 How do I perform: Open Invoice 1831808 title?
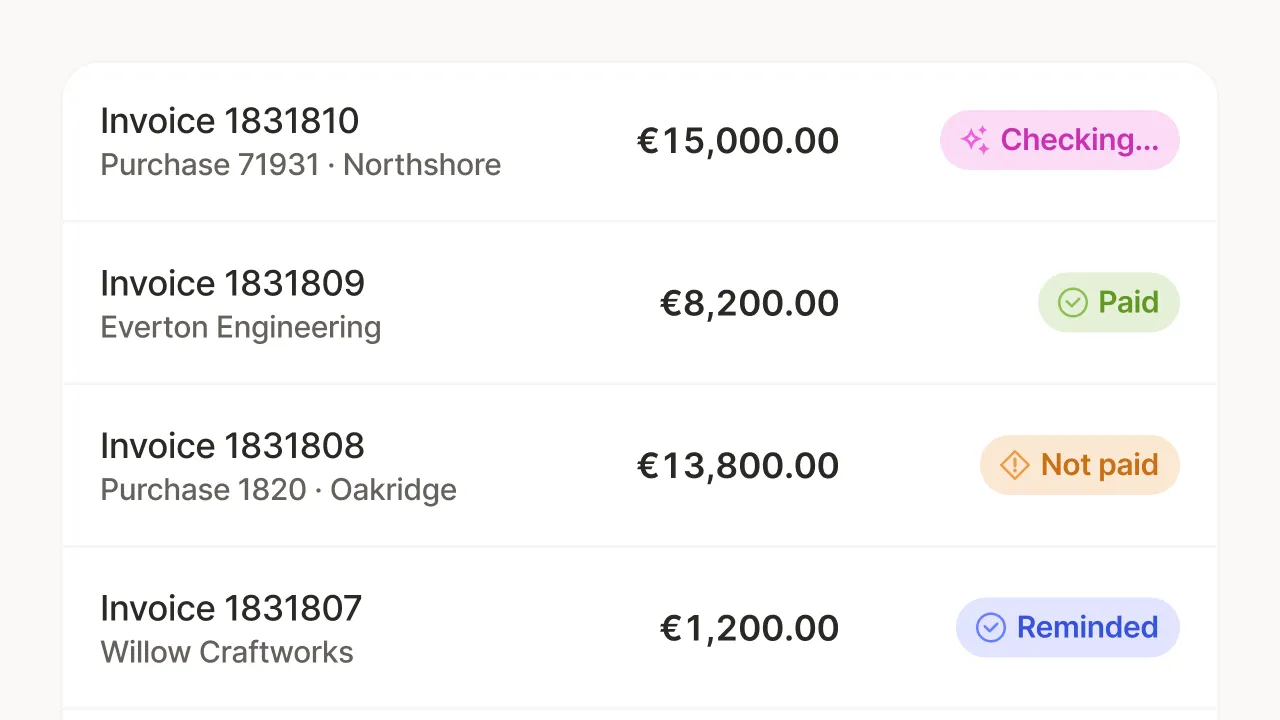click(233, 446)
